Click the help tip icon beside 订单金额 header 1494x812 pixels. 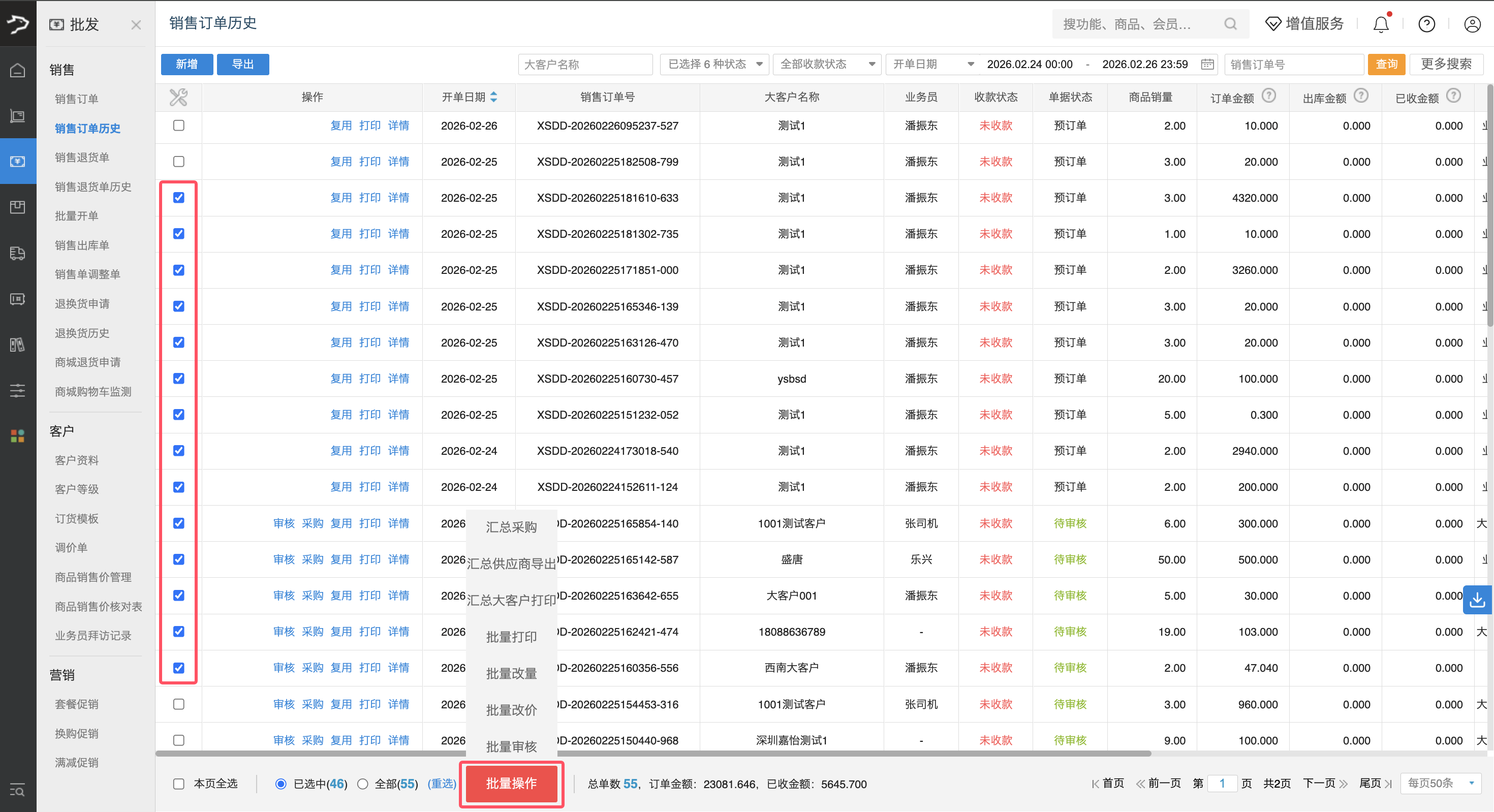click(1270, 96)
